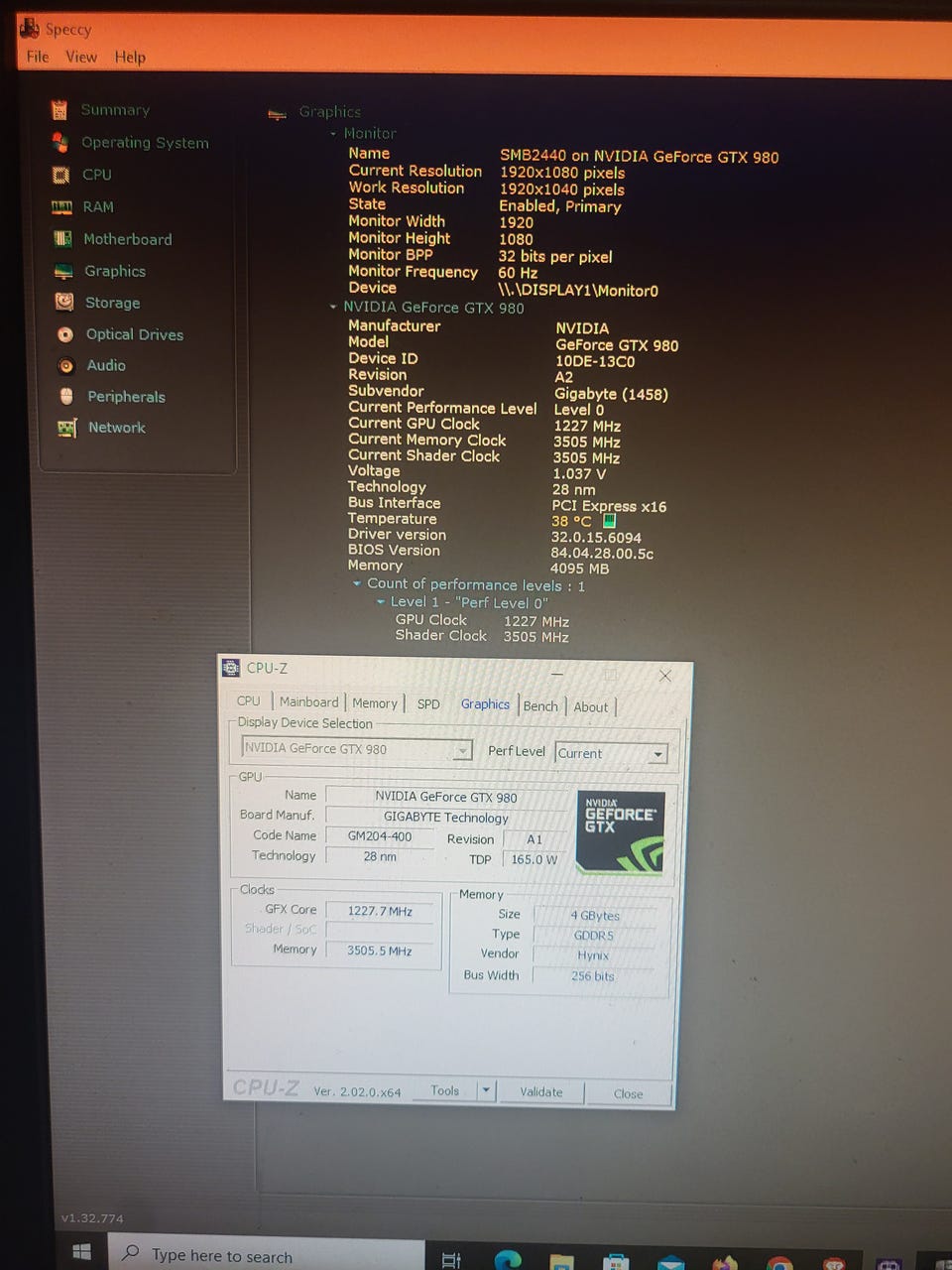Viewport: 952px width, 1270px height.
Task: Switch to the CPU tab in CPU-Z
Action: (248, 700)
